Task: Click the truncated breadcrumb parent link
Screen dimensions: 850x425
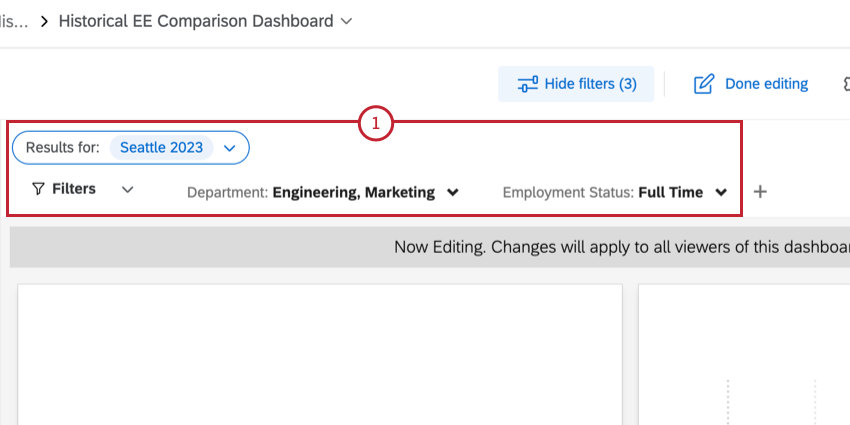Action: (14, 21)
